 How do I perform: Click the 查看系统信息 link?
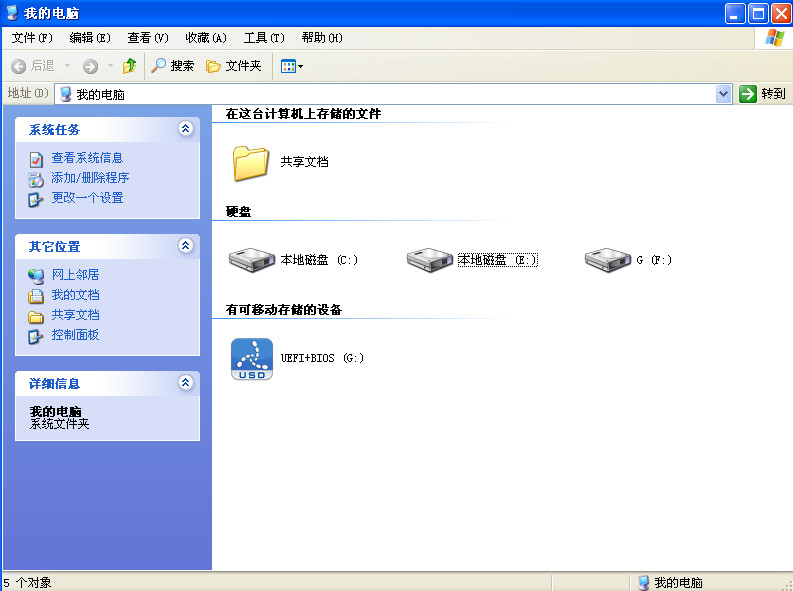[x=87, y=158]
